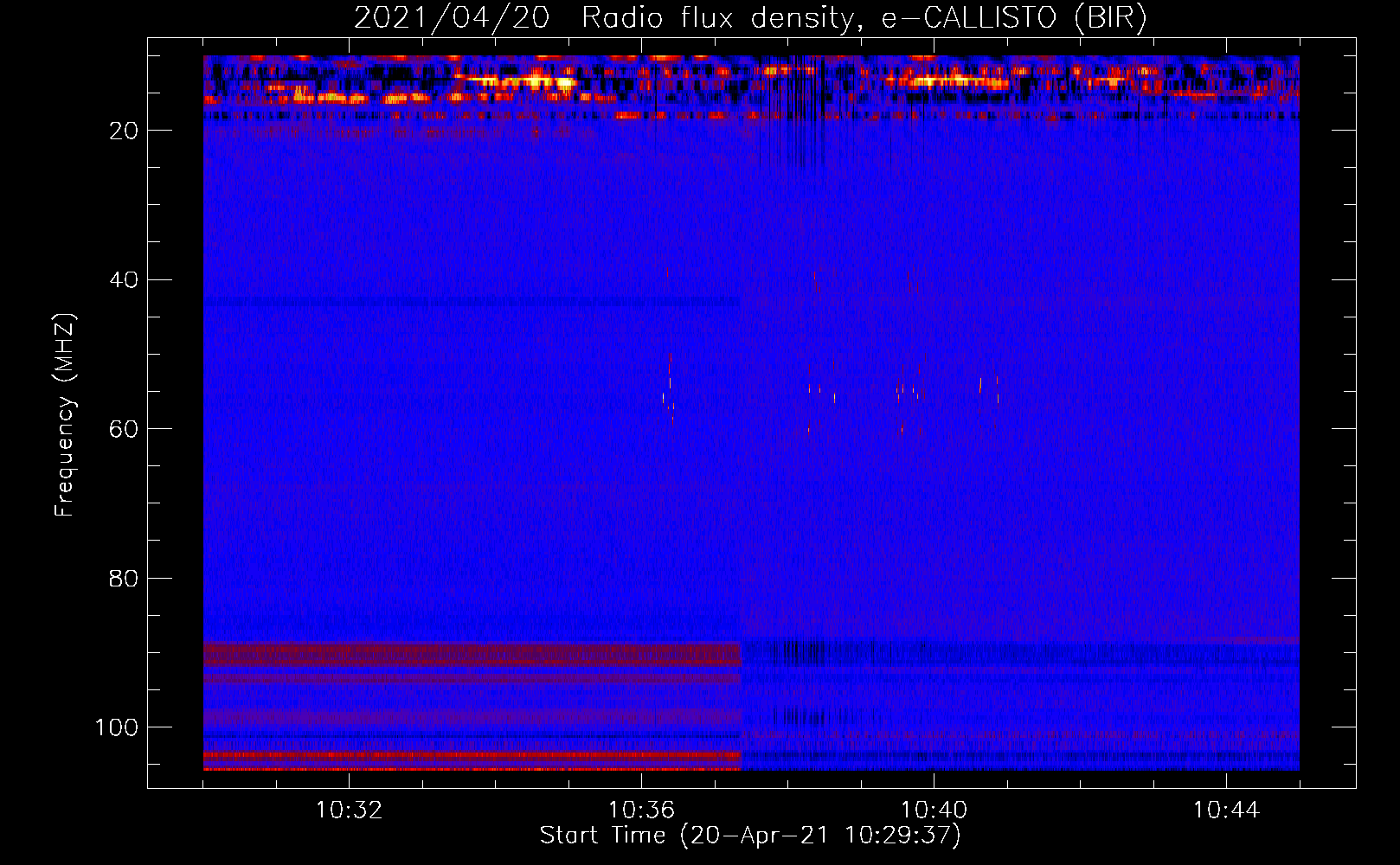Click the '10:44' time tick label
The image size is (1400, 865).
click(x=1226, y=811)
